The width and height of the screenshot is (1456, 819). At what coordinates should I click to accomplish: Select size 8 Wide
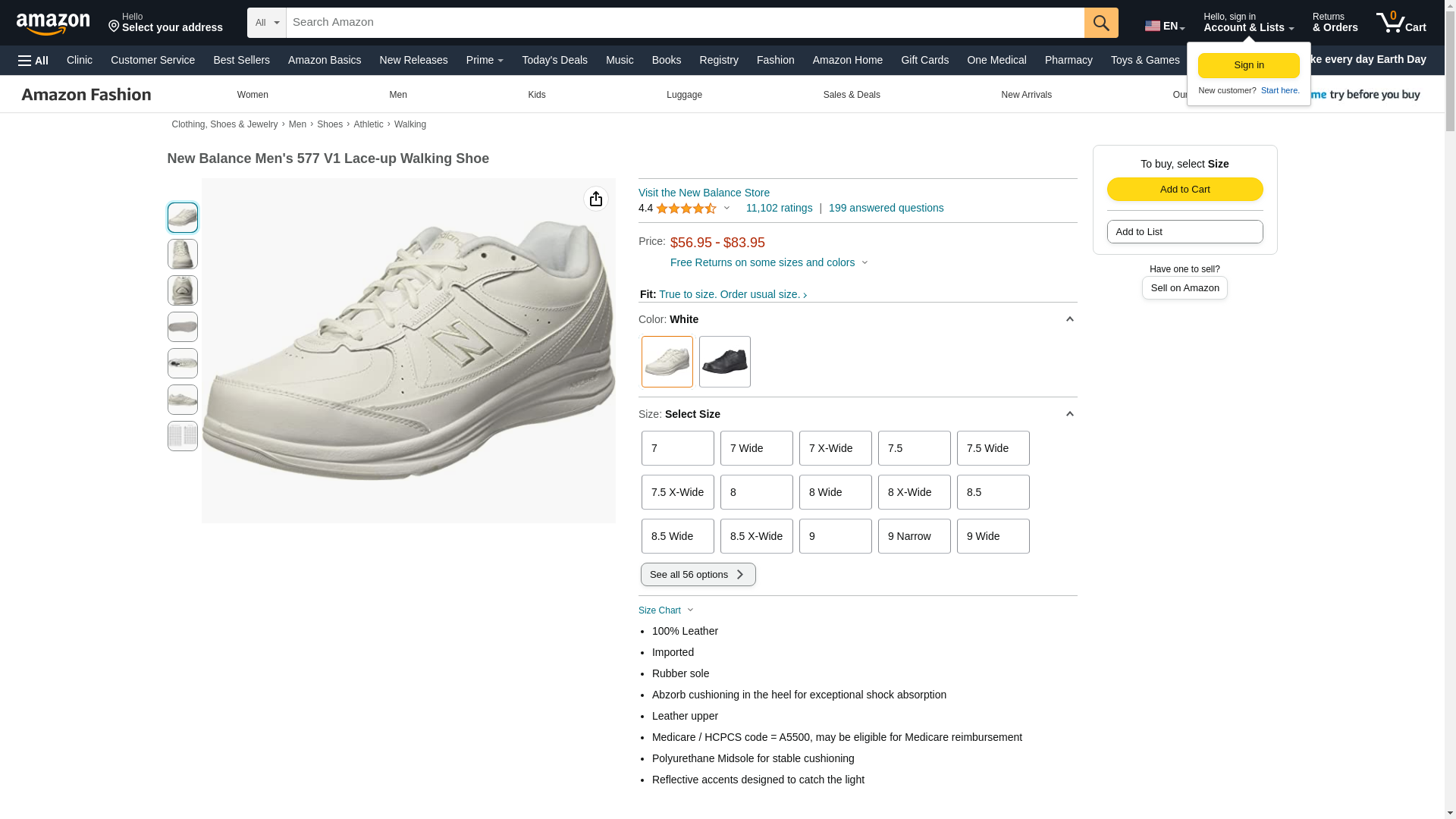click(835, 492)
